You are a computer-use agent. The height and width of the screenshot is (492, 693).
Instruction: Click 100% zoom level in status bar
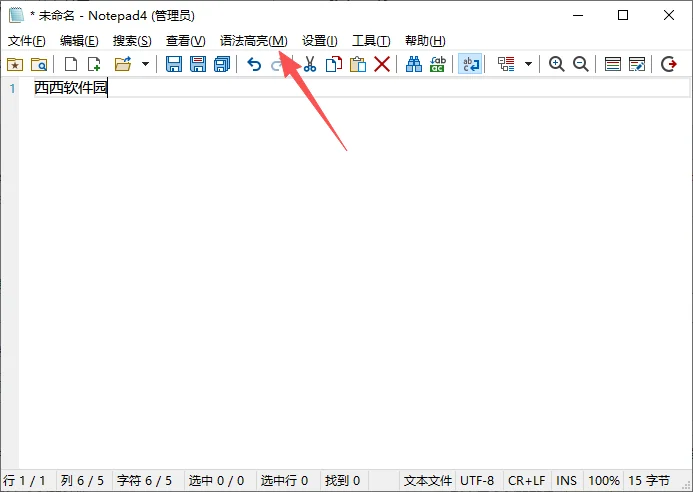coord(604,481)
